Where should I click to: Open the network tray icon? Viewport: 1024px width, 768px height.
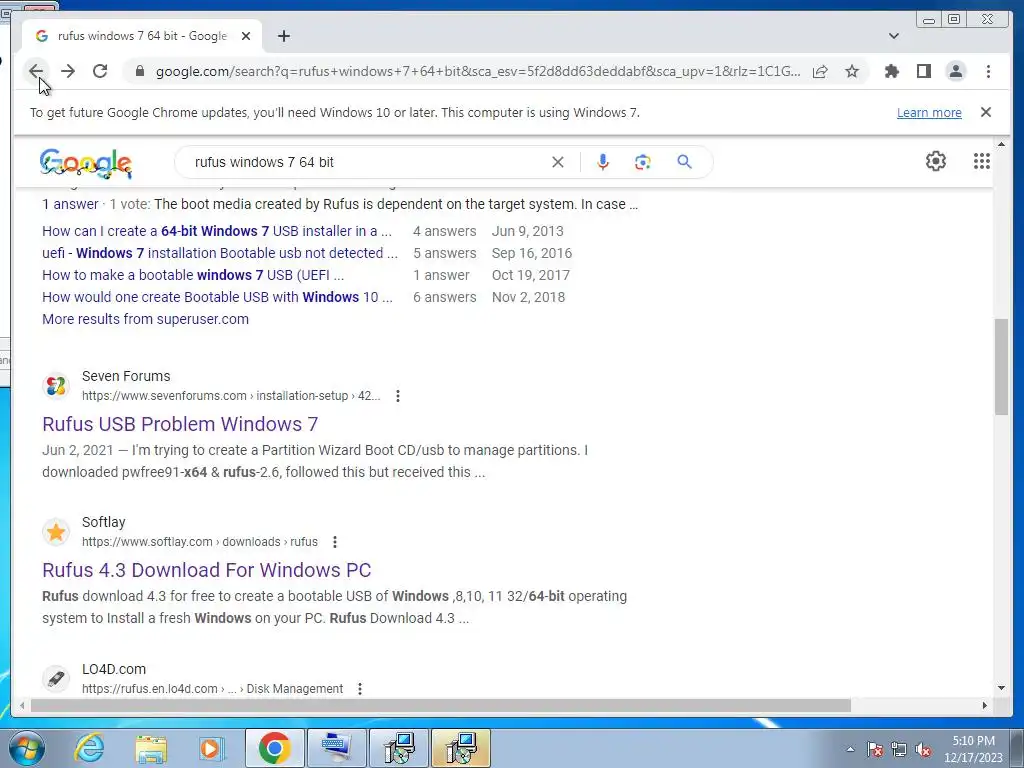click(899, 750)
